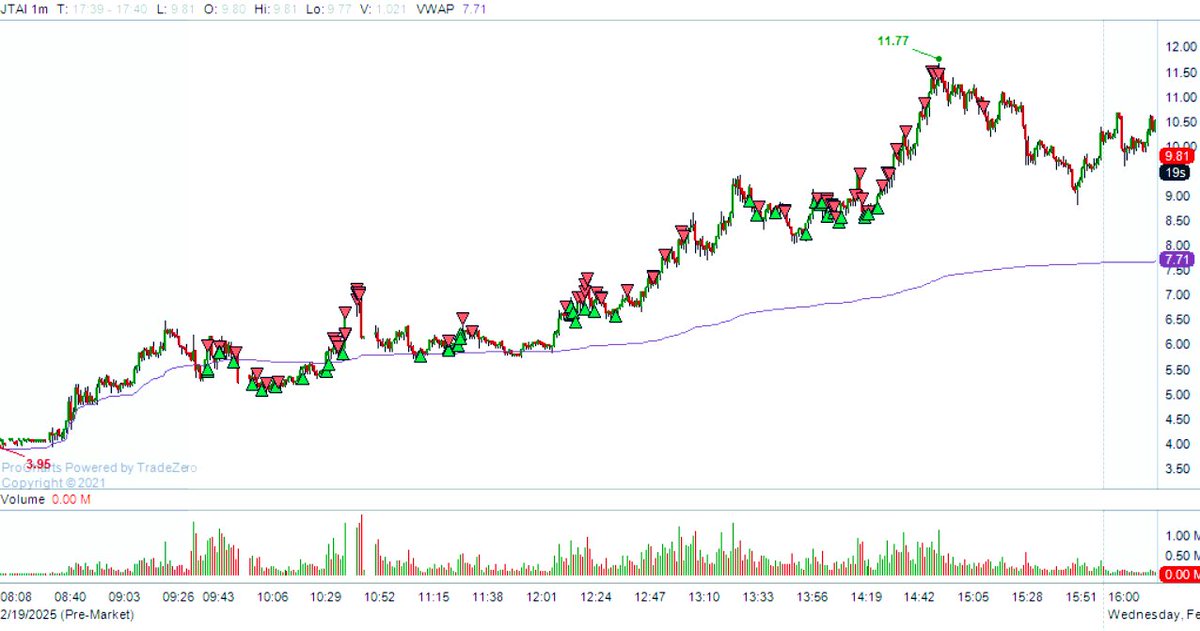Image resolution: width=1200 pixels, height=631 pixels.
Task: Click the red 3.95 low-of-day marker
Action: tap(38, 464)
